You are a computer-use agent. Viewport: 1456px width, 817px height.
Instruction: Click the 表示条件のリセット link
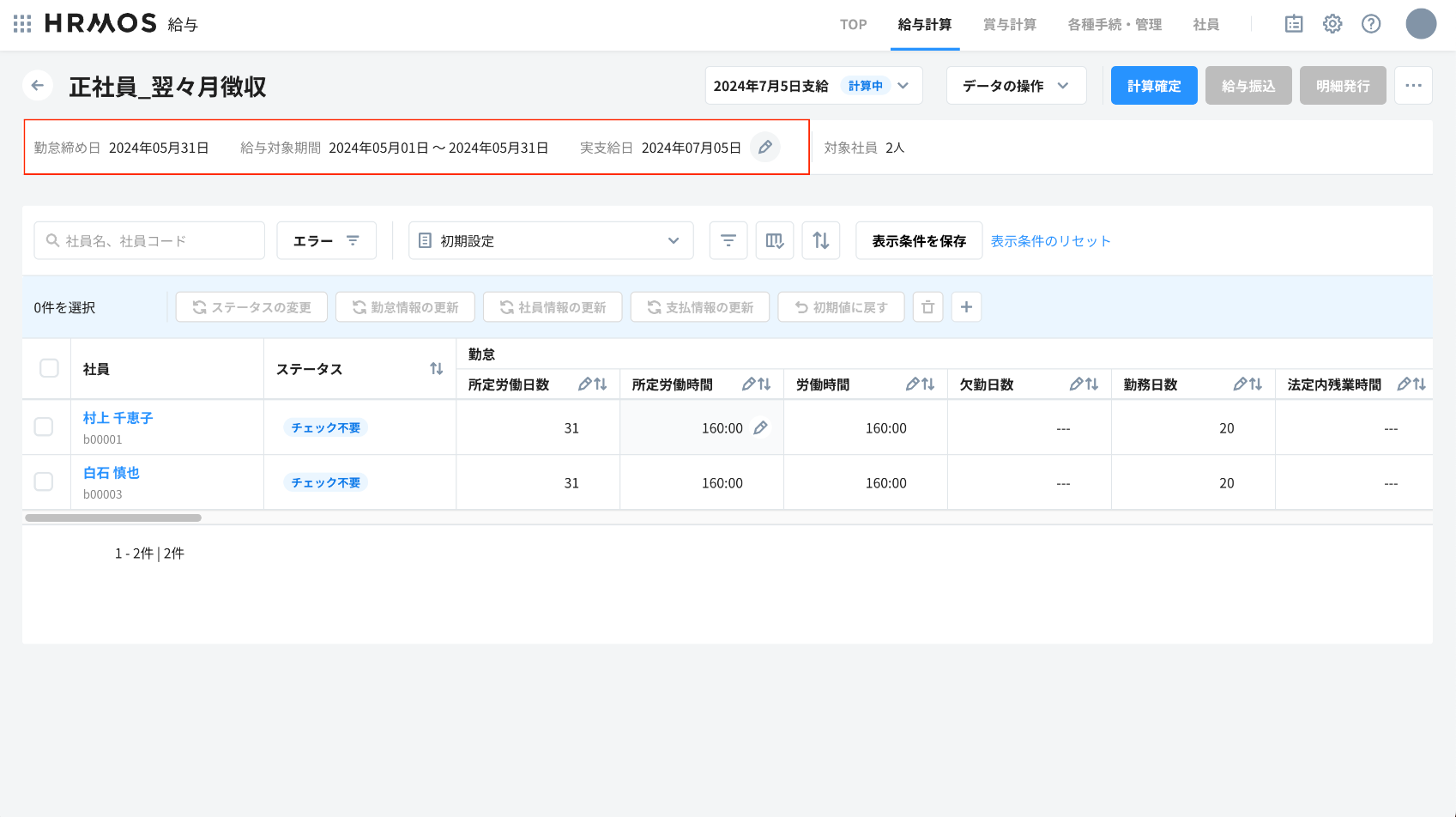[x=1050, y=241]
